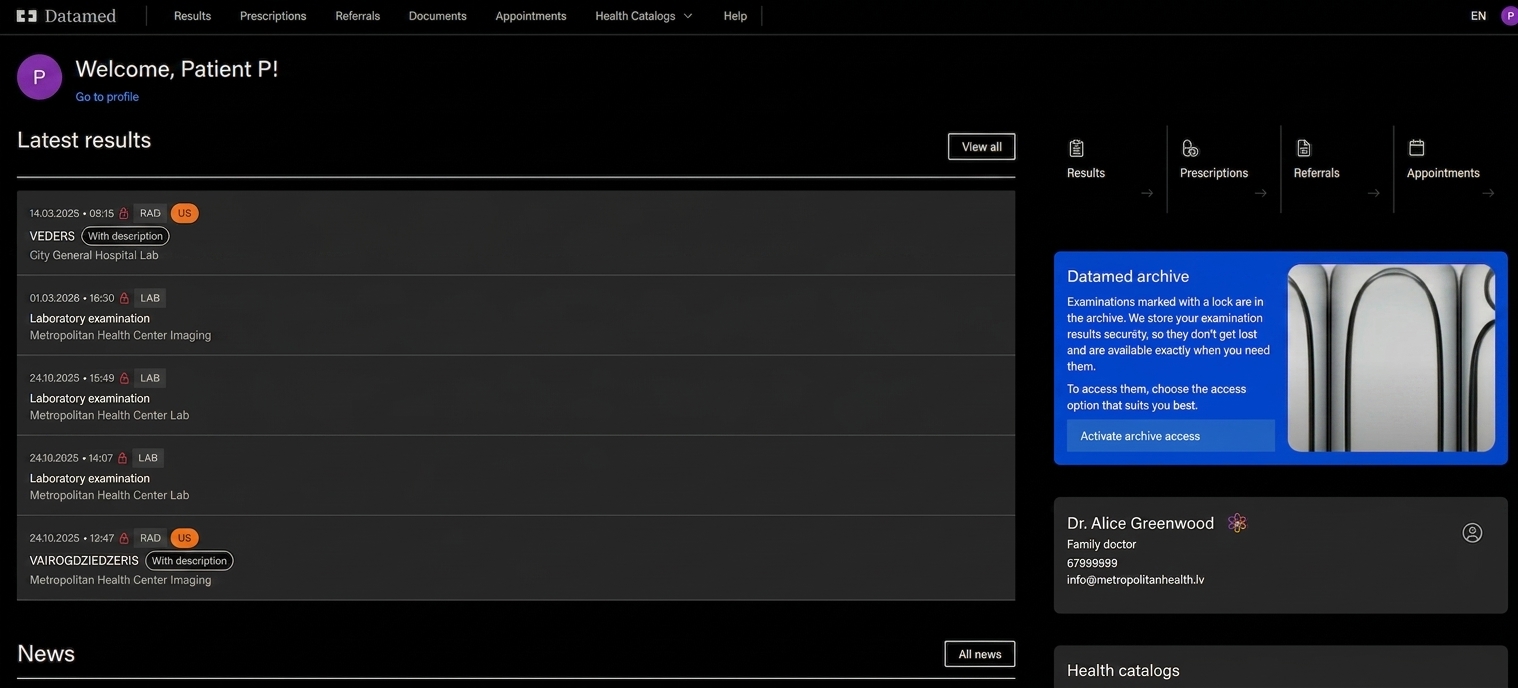
Task: Click RAD badge on 24.10.2025 12:47 result
Action: click(150, 538)
